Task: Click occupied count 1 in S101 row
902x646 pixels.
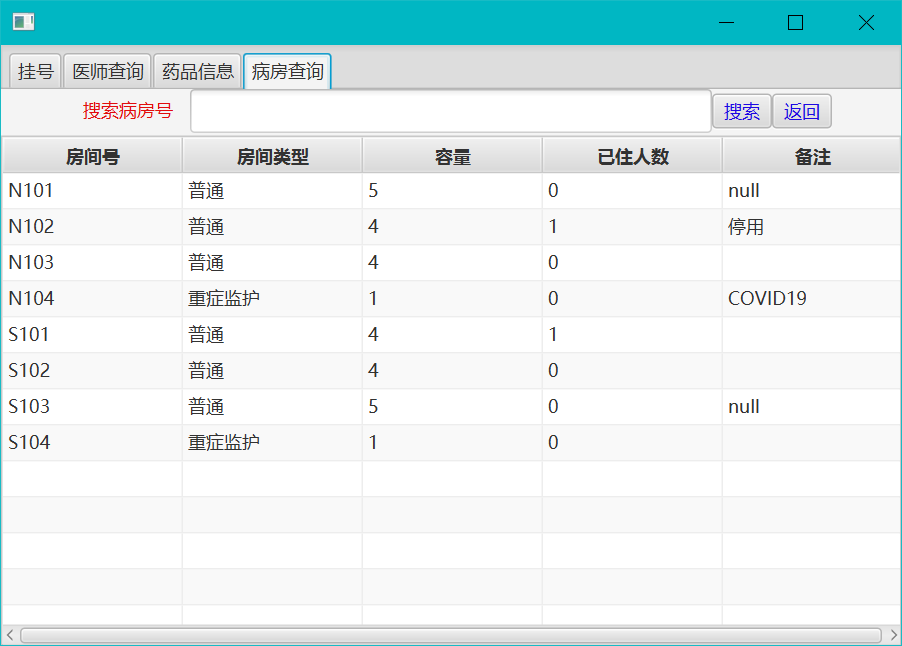Action: pos(553,334)
